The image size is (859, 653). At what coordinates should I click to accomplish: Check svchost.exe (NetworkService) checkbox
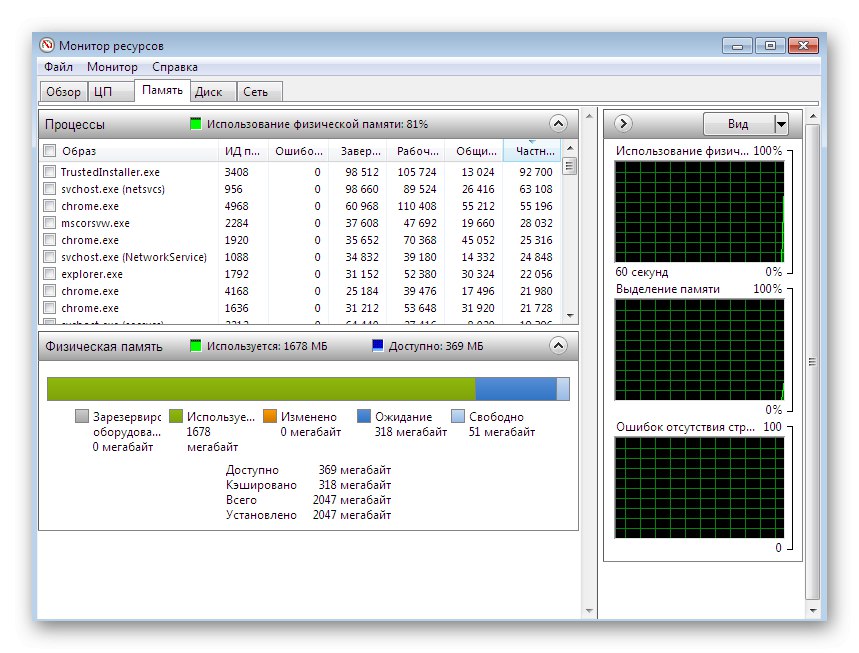[49, 257]
